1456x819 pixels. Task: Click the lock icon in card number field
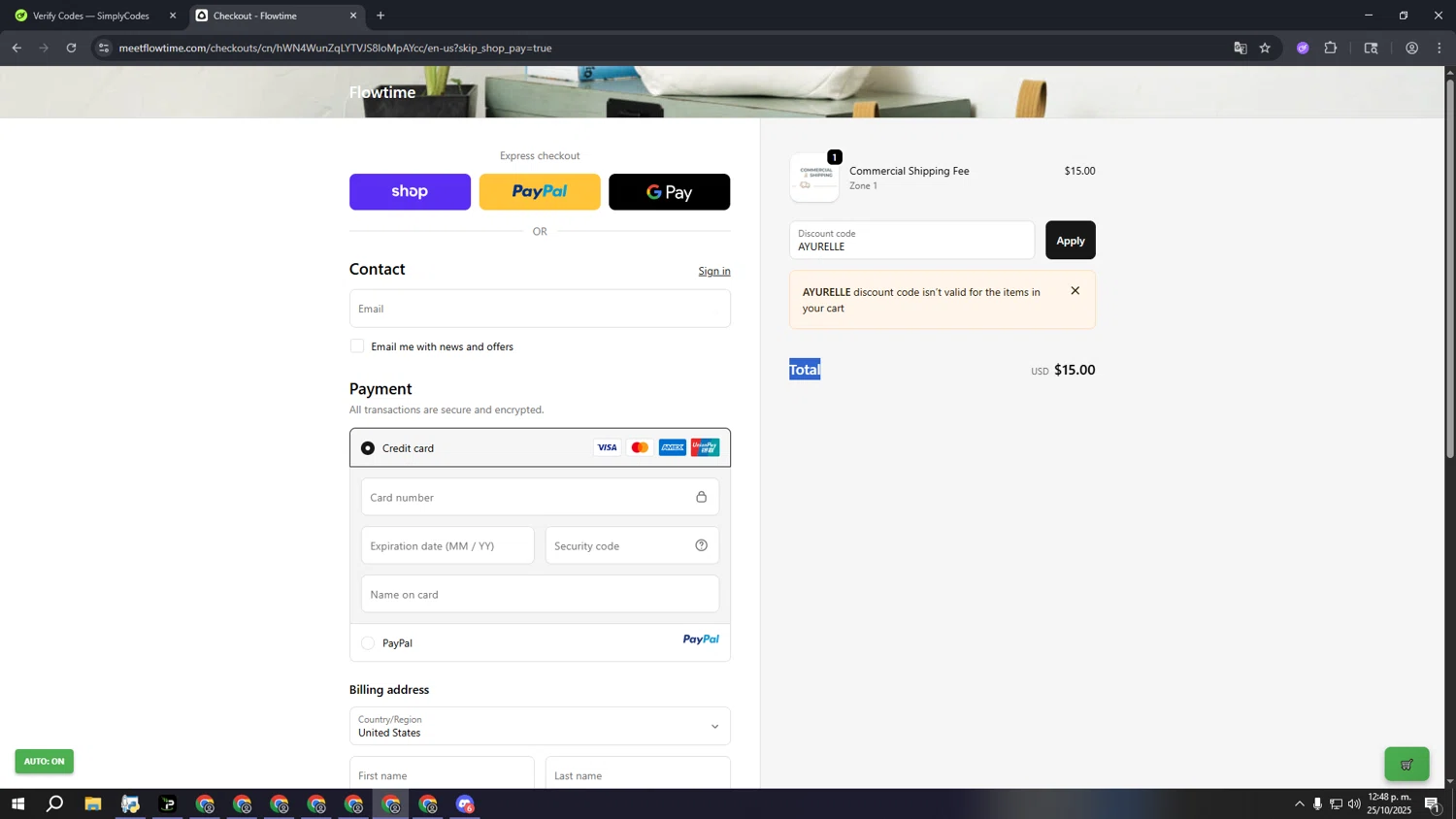[702, 497]
